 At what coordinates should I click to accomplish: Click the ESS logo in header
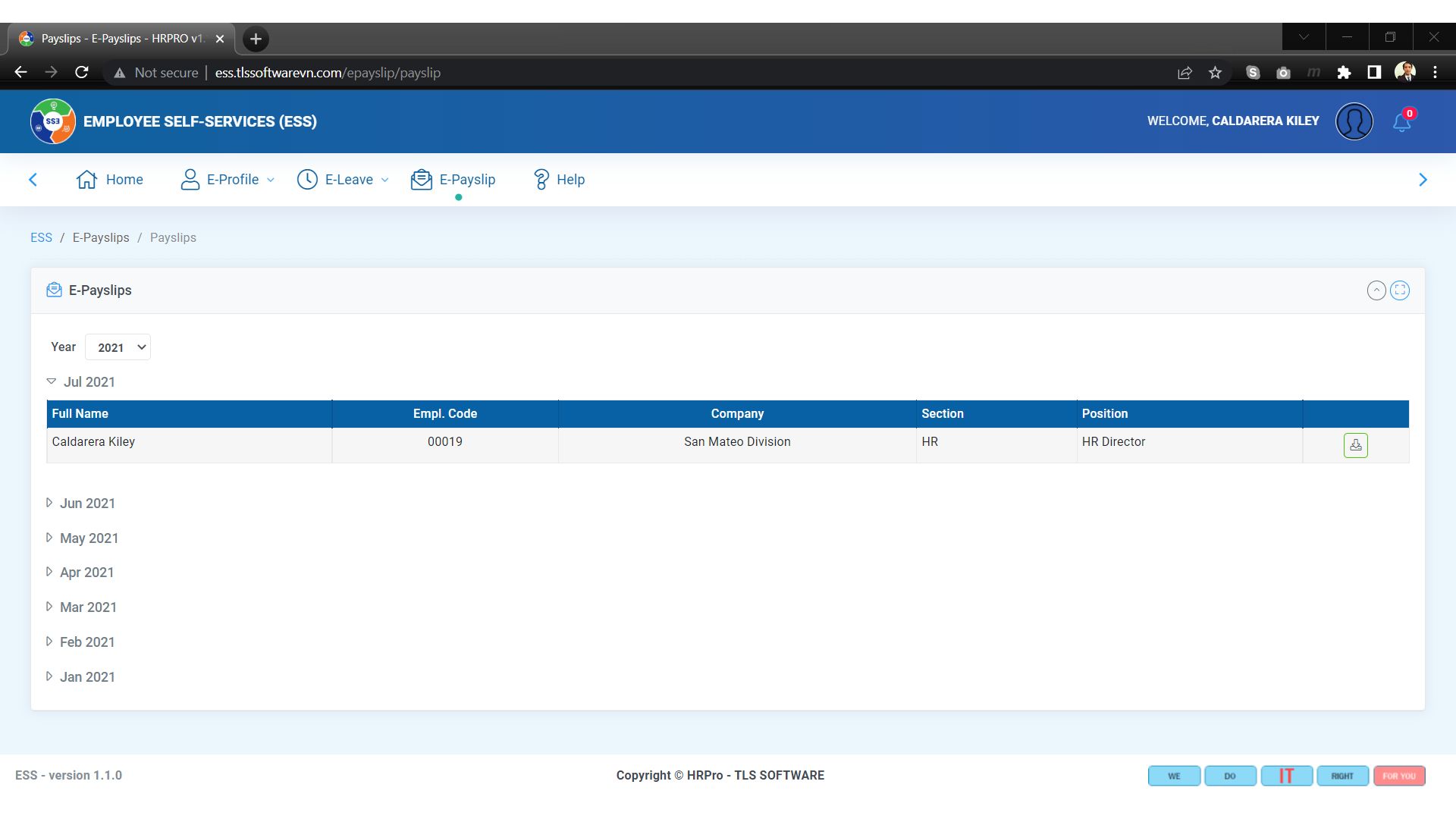click(x=52, y=121)
